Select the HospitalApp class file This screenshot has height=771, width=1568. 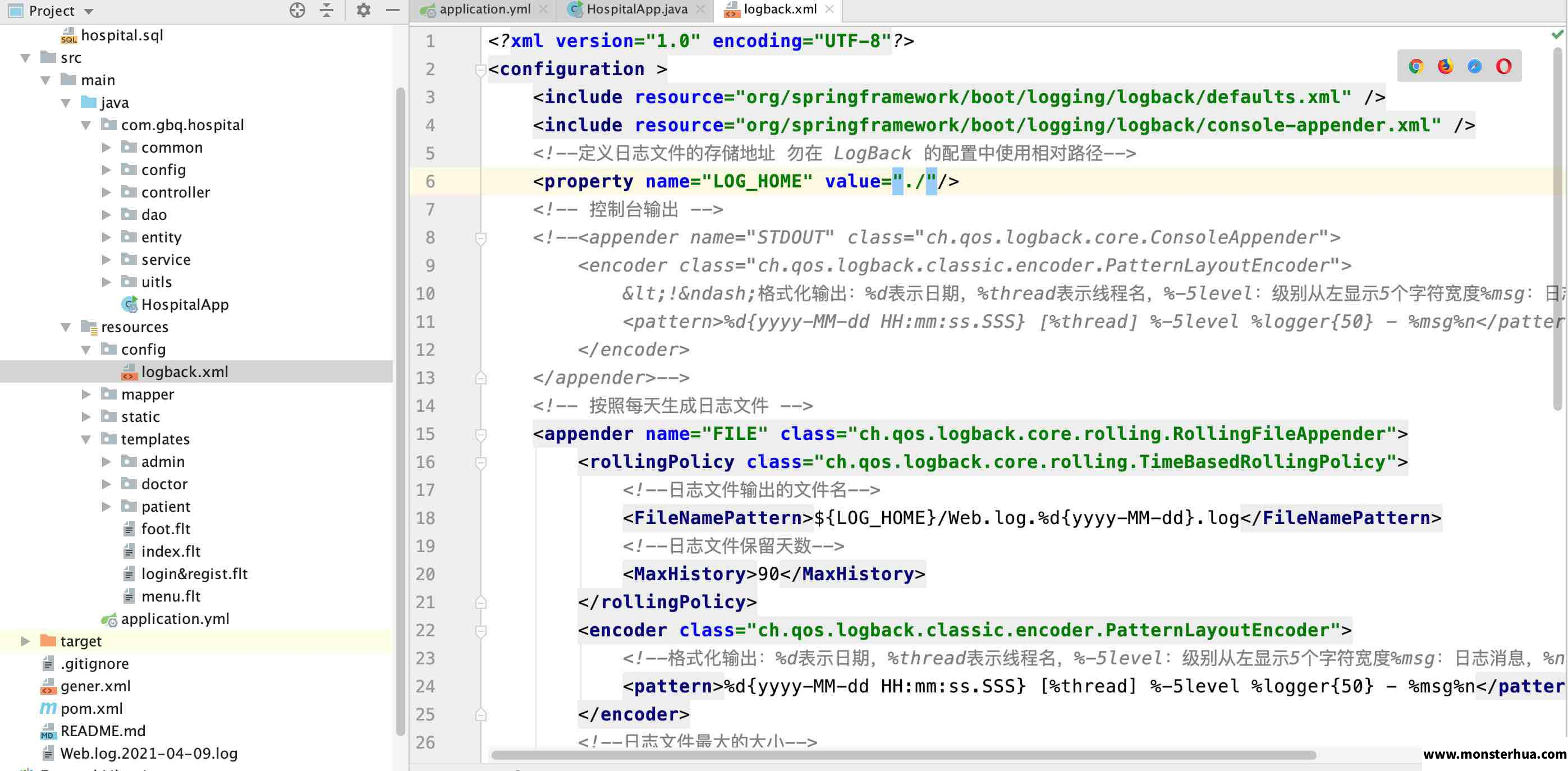click(x=185, y=305)
